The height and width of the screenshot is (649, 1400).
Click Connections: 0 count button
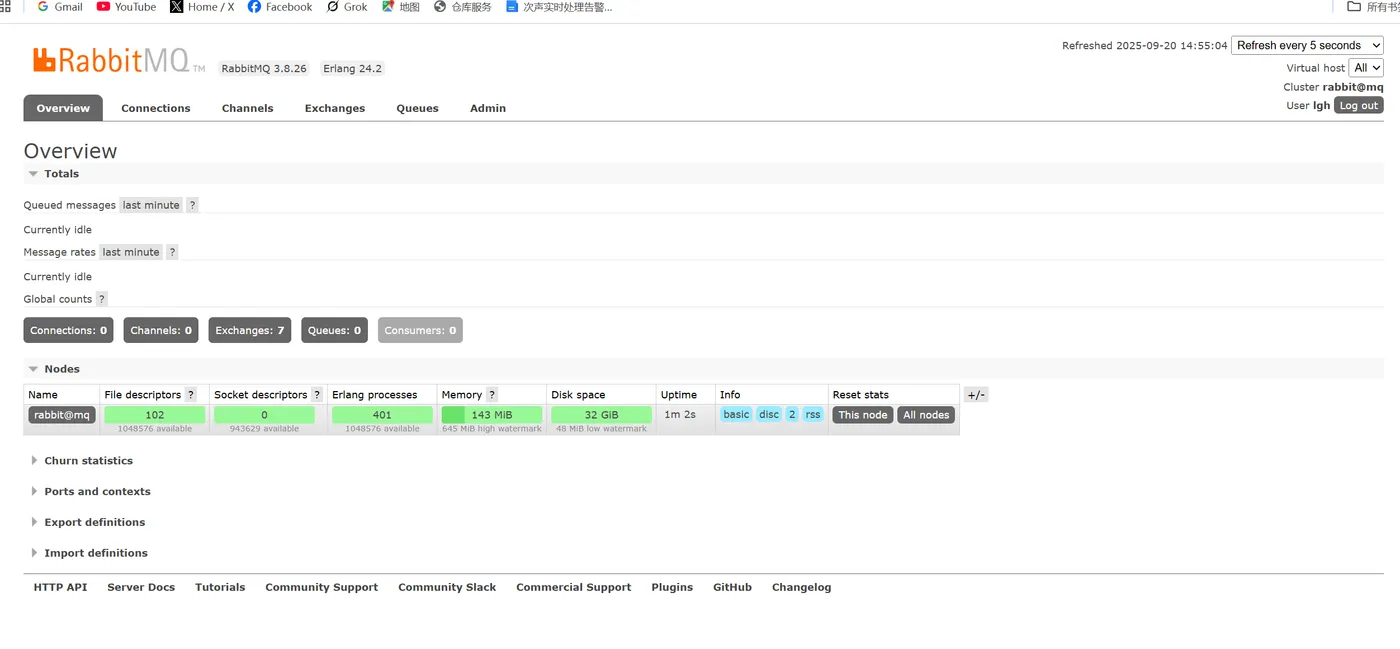point(69,330)
